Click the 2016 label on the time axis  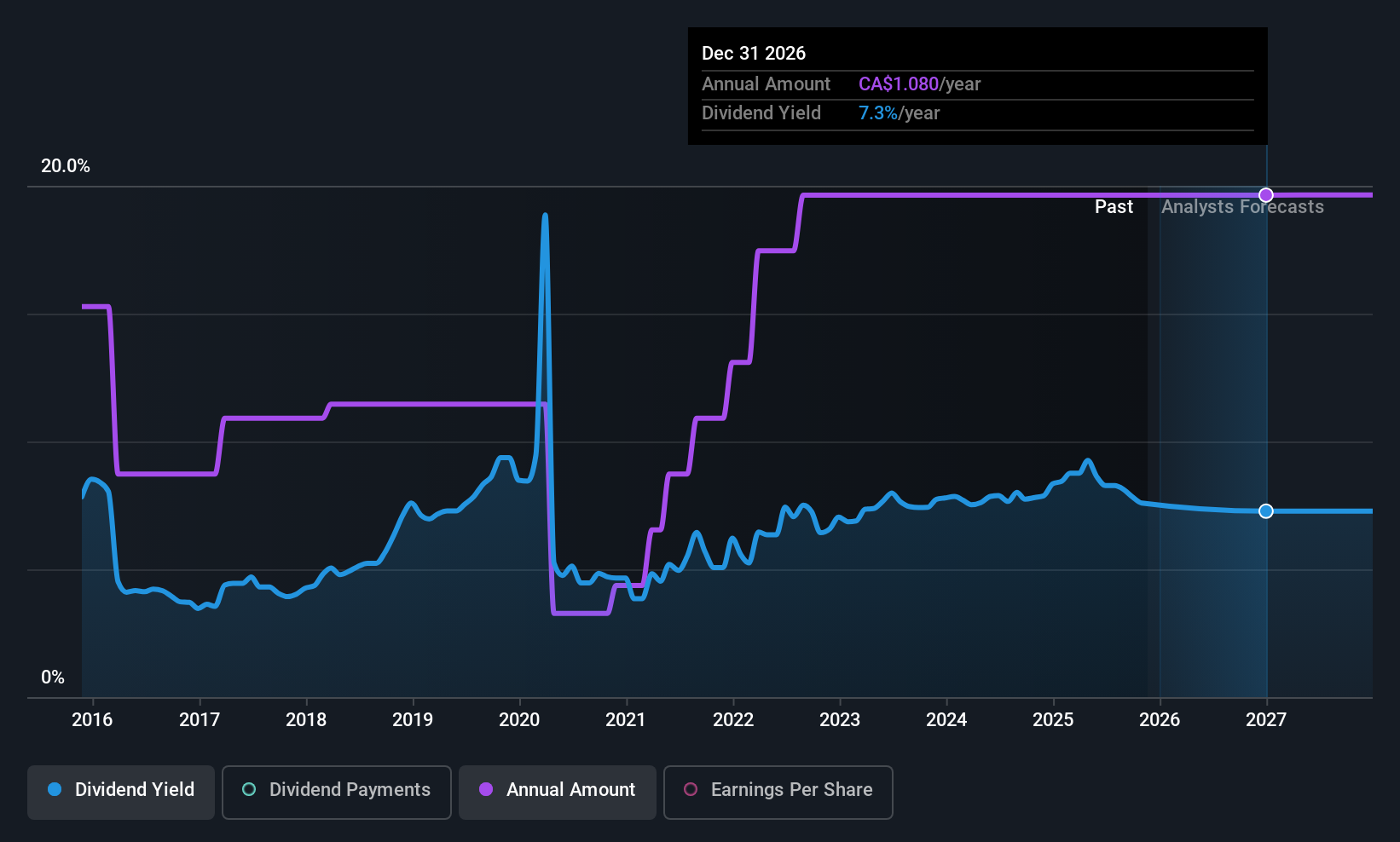click(x=92, y=719)
